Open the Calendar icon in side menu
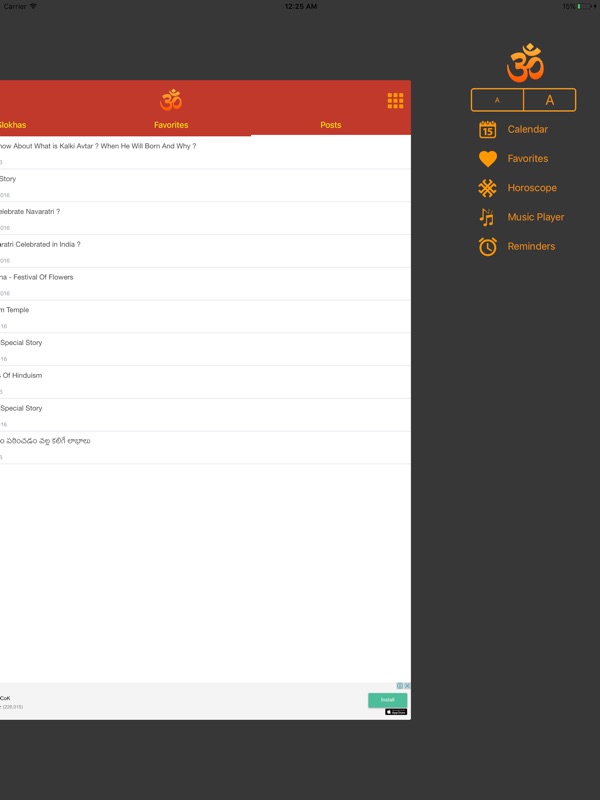This screenshot has height=800, width=600. pyautogui.click(x=487, y=130)
